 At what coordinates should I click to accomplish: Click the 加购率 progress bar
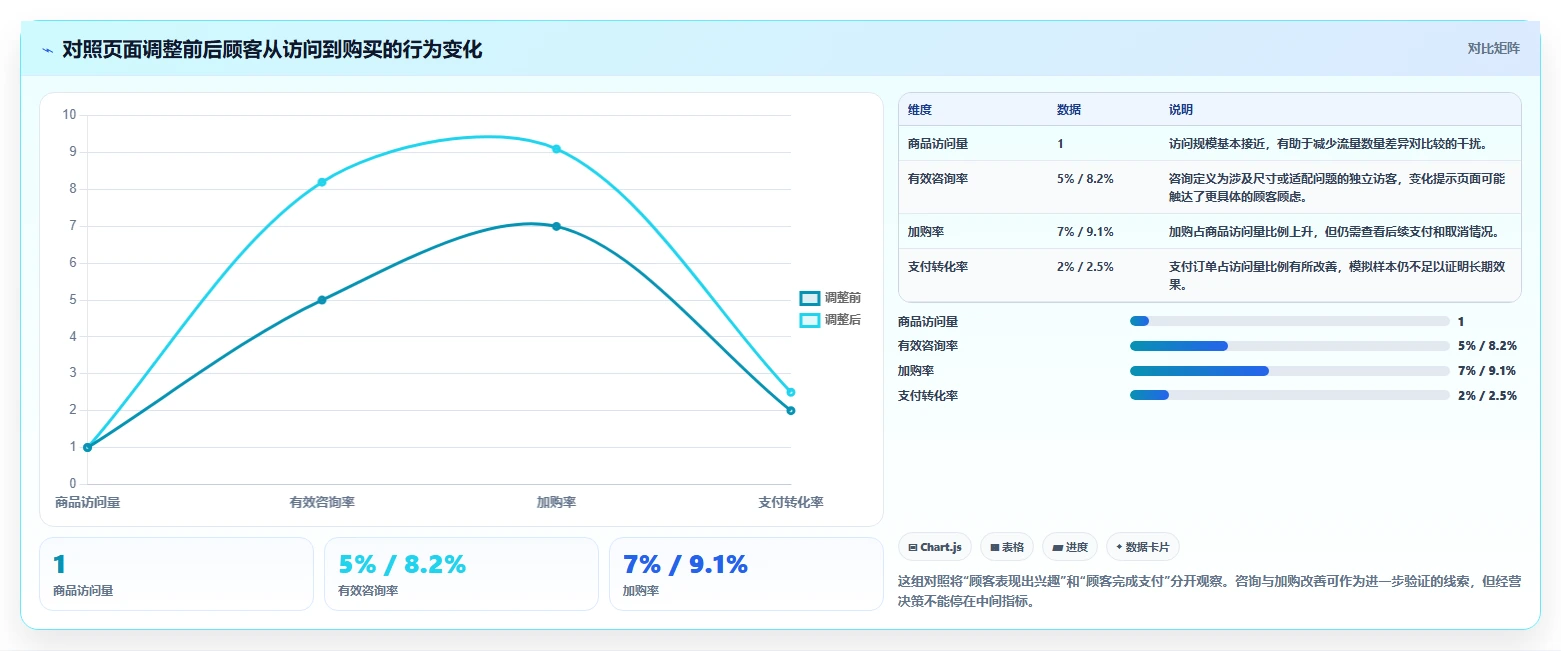[1289, 371]
